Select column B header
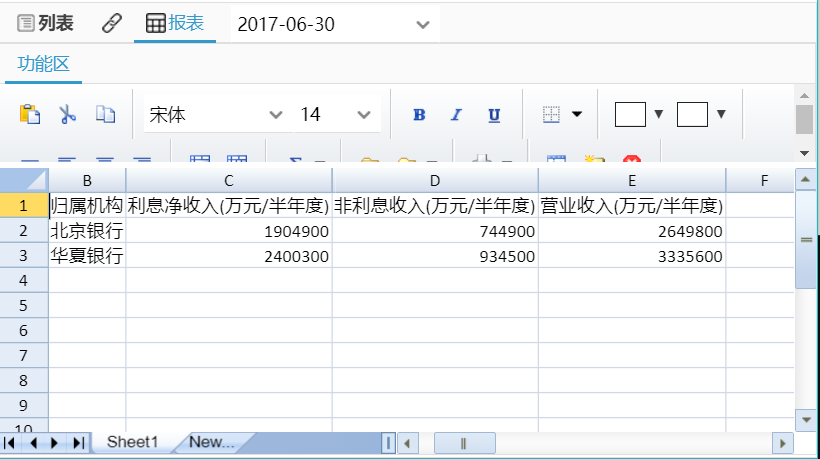820x459 pixels. 87,181
